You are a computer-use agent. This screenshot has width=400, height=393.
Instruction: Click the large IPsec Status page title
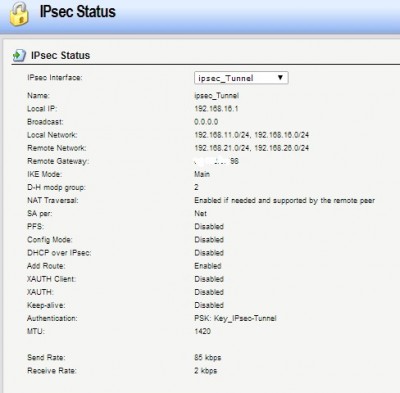click(78, 11)
